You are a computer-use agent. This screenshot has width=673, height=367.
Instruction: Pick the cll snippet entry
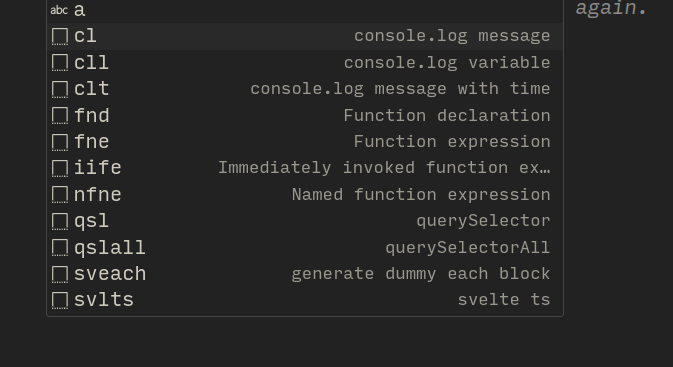tap(305, 63)
